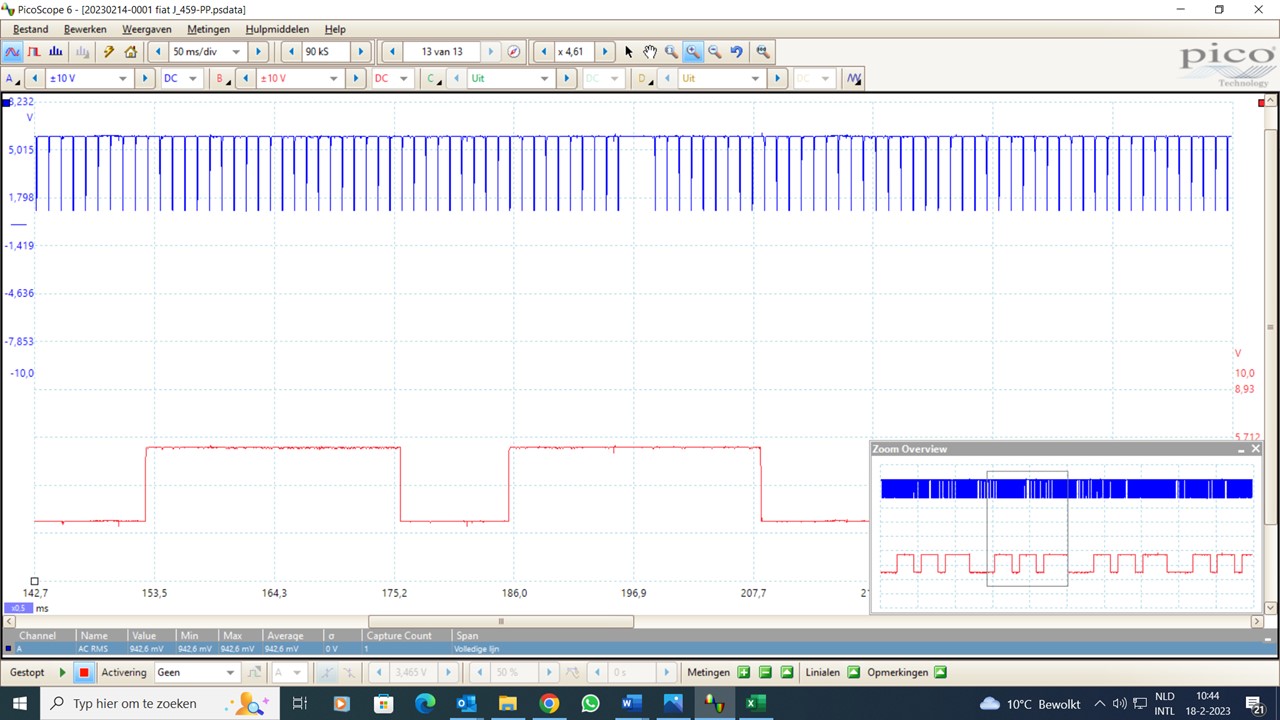Screen dimensions: 1280x720
Task: Select the hand pan tool
Action: click(x=650, y=52)
